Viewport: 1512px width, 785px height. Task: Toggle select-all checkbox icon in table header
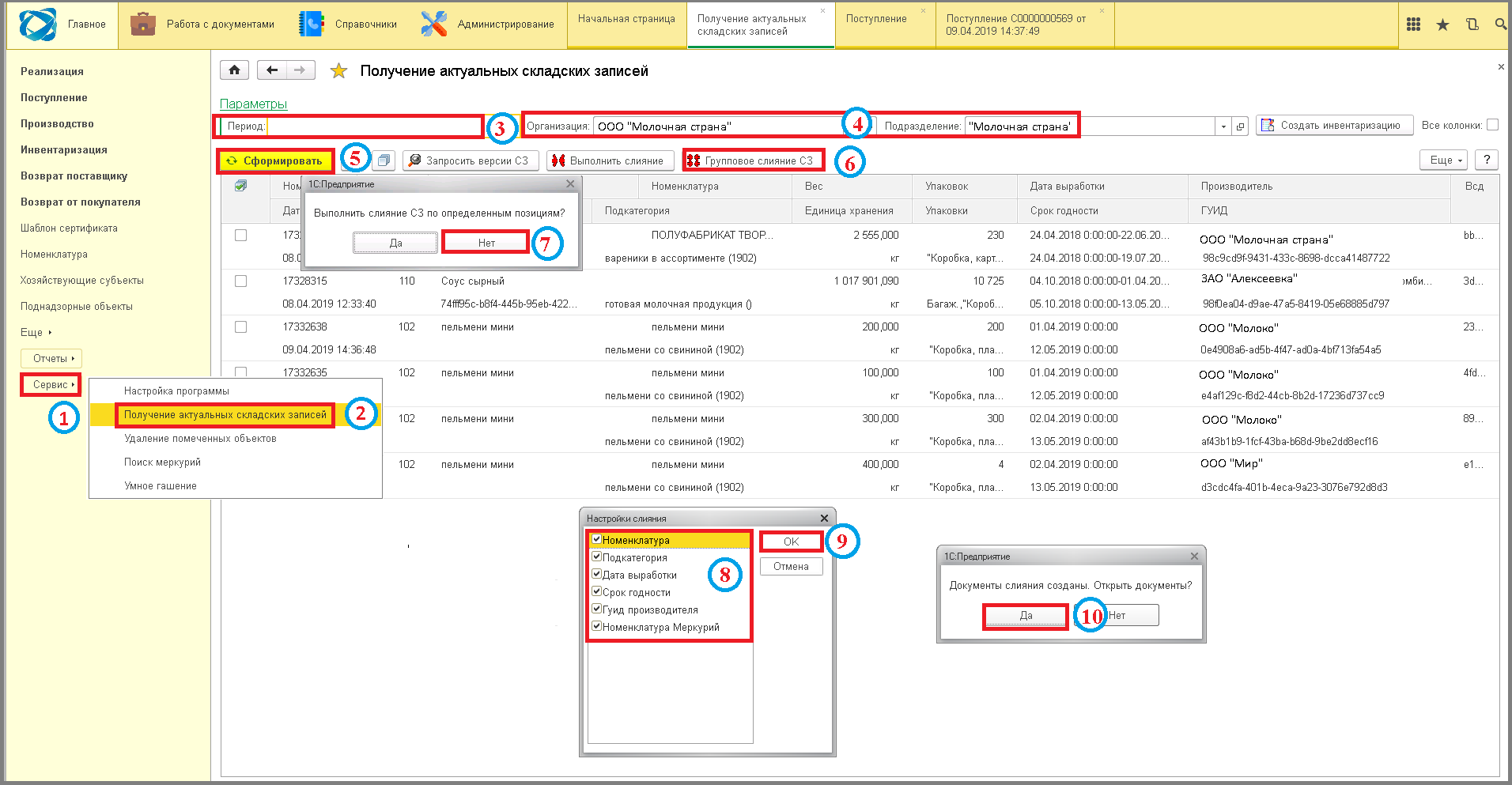coord(241,186)
